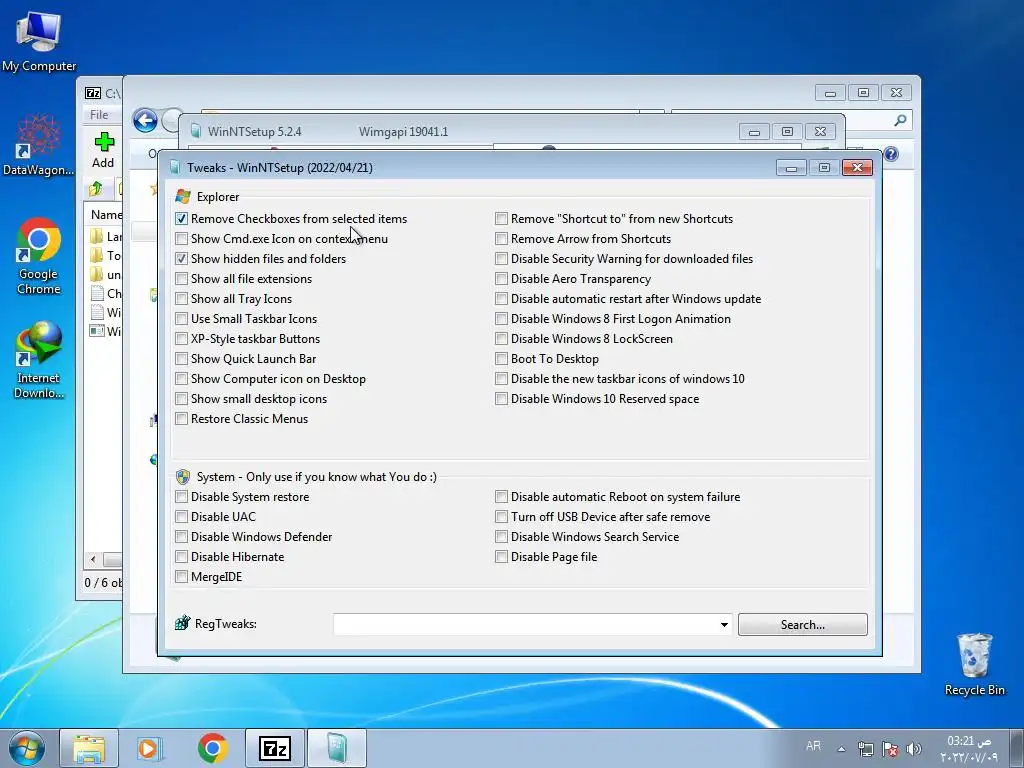This screenshot has height=768, width=1024.
Task: Click the green Add button in 7-Zip
Action: pos(103,150)
